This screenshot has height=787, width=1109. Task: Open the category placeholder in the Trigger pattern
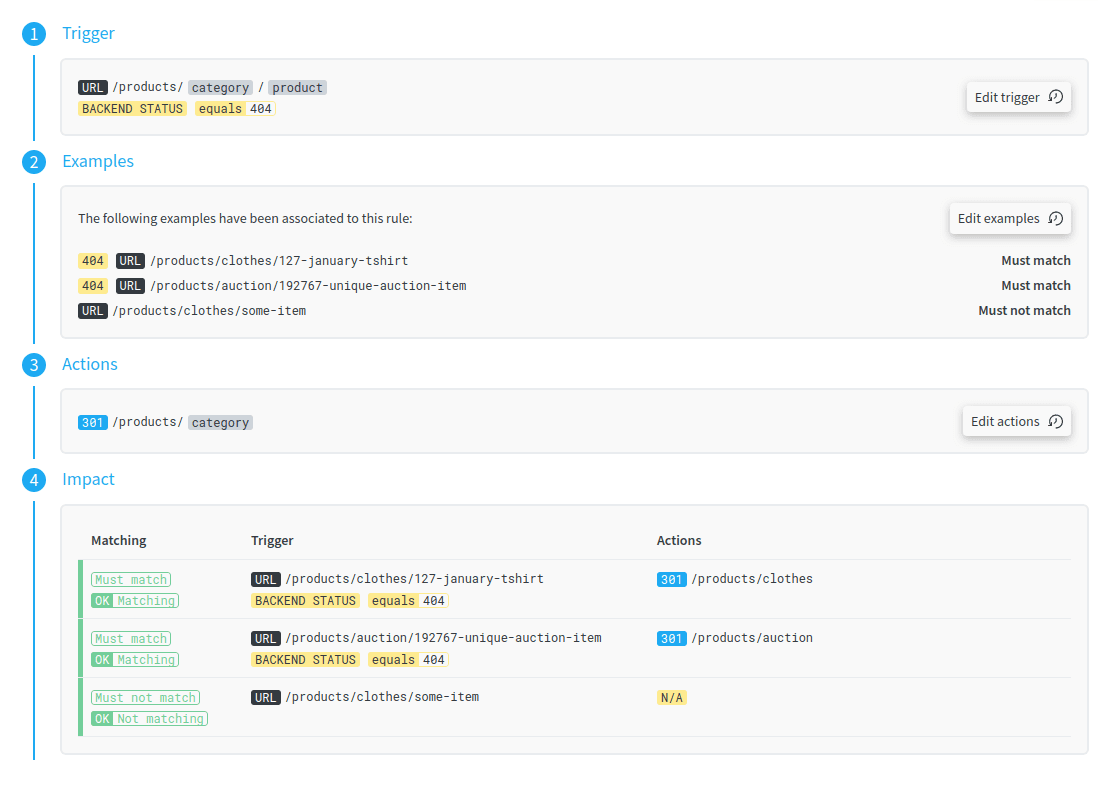[x=220, y=87]
